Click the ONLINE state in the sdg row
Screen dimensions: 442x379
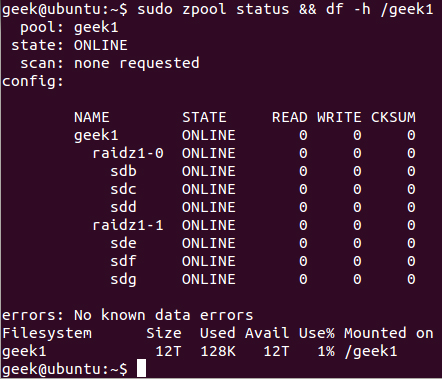[x=209, y=279]
